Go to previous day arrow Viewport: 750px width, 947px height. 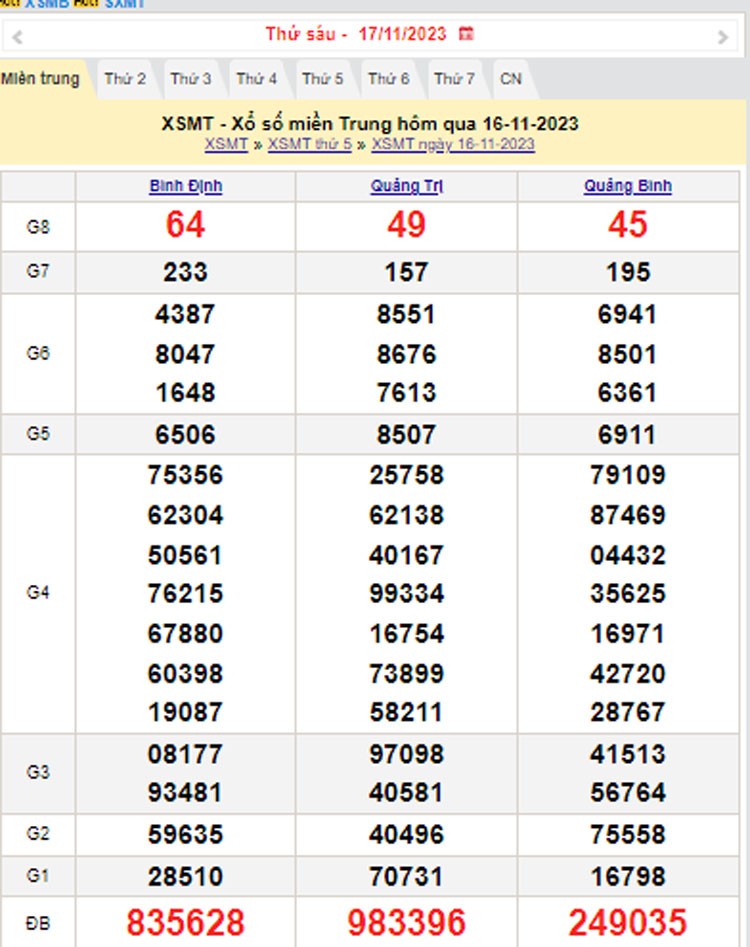pos(17,37)
